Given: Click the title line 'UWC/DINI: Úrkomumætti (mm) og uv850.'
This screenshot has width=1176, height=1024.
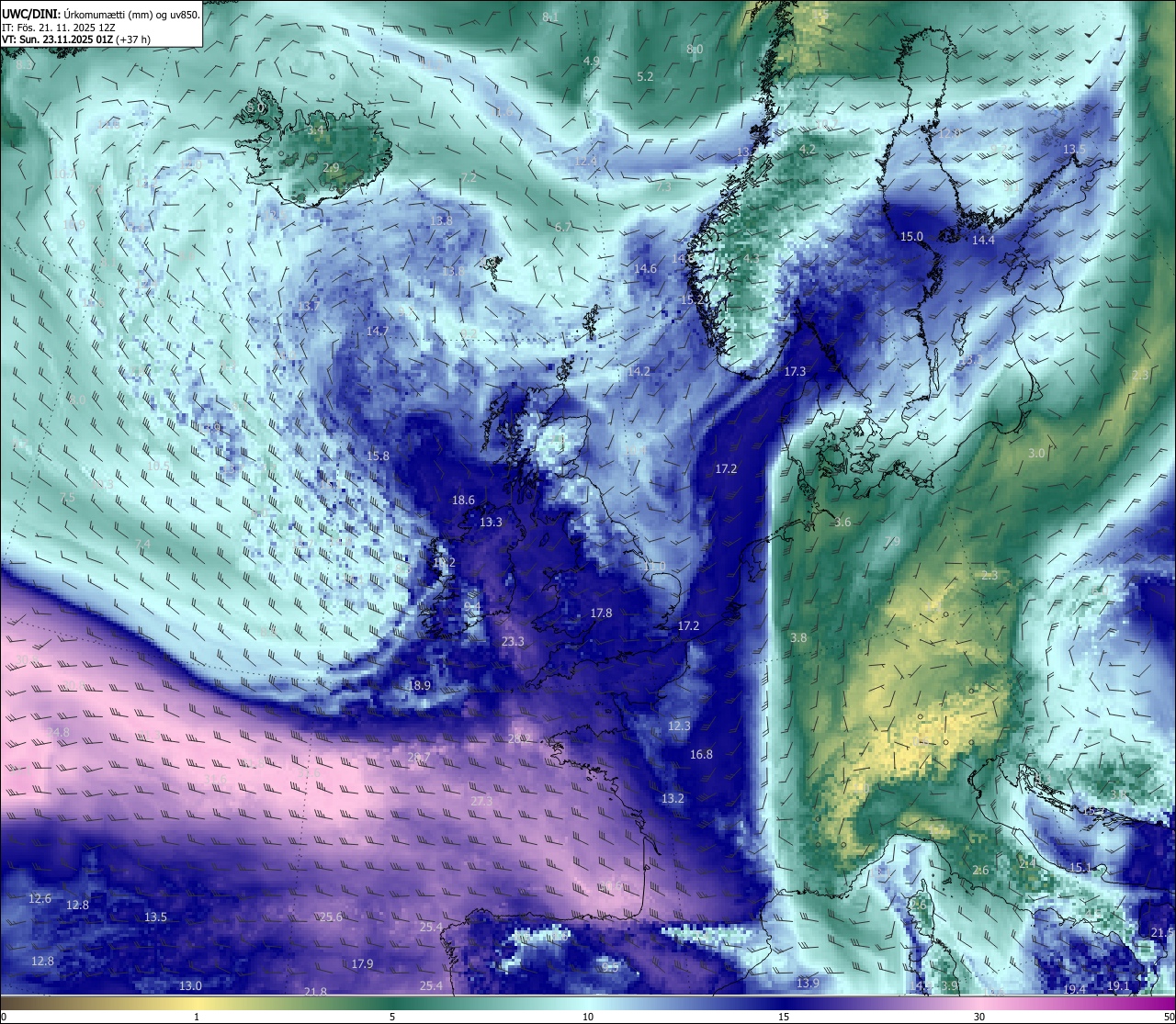Looking at the screenshot, I should coord(101,14).
